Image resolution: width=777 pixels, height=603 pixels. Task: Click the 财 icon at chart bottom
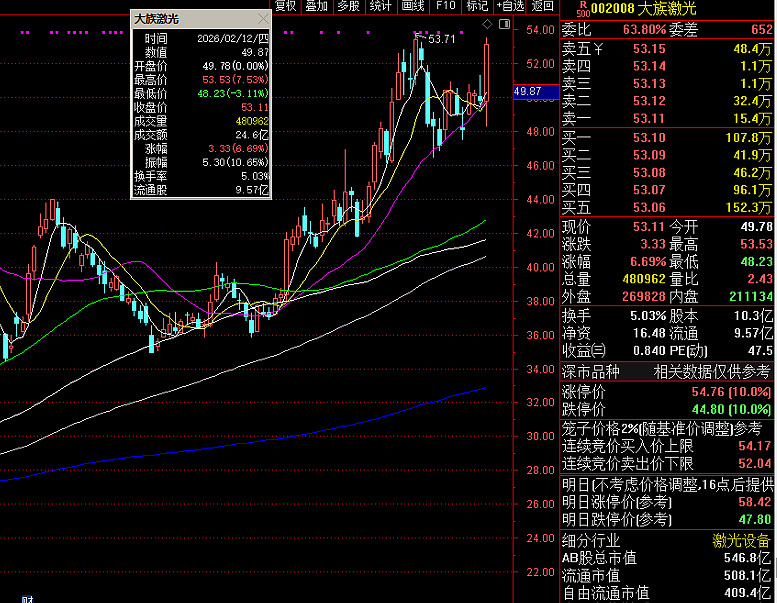[27, 599]
